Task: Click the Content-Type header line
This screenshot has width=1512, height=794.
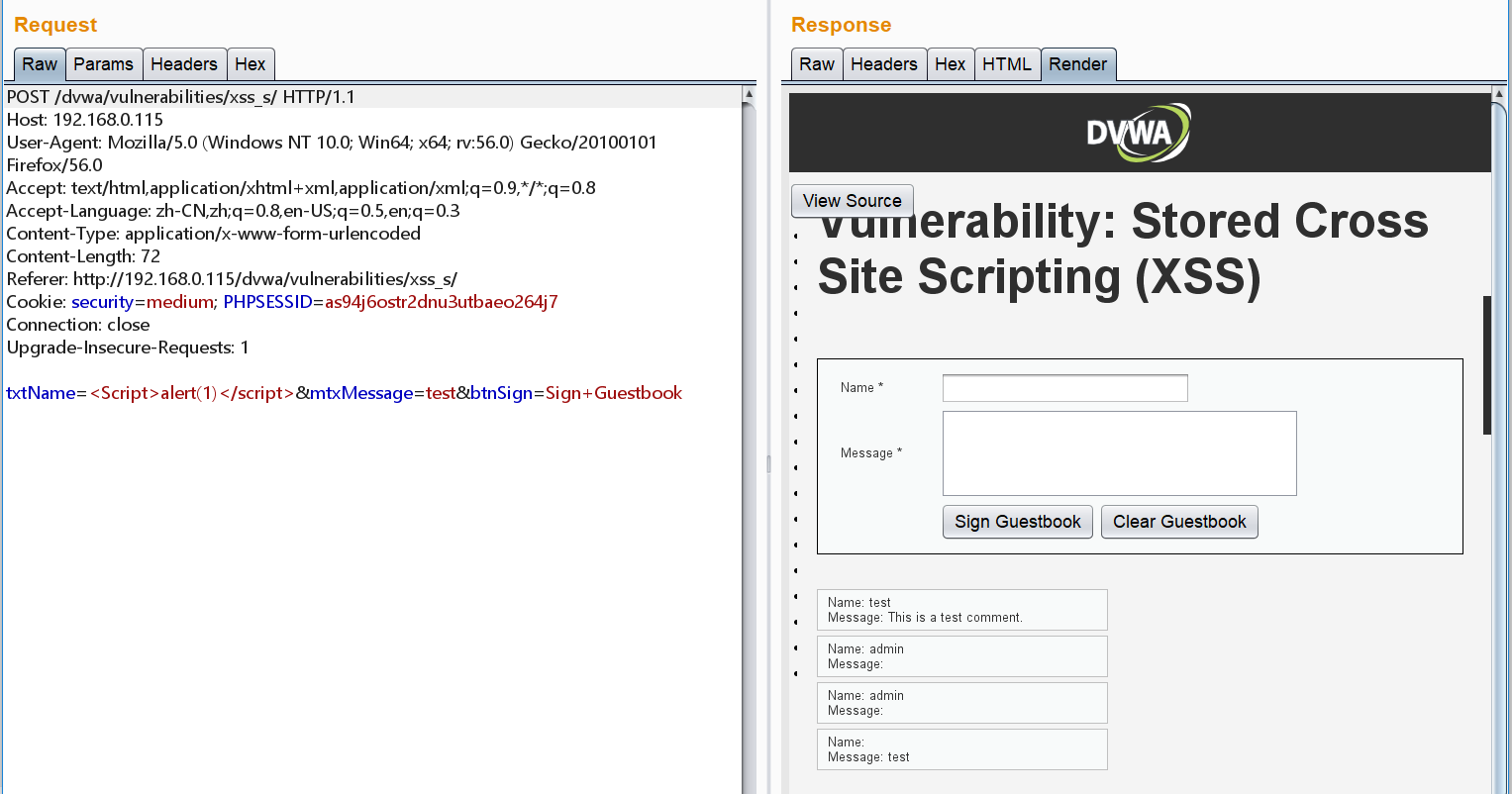Action: (x=214, y=234)
